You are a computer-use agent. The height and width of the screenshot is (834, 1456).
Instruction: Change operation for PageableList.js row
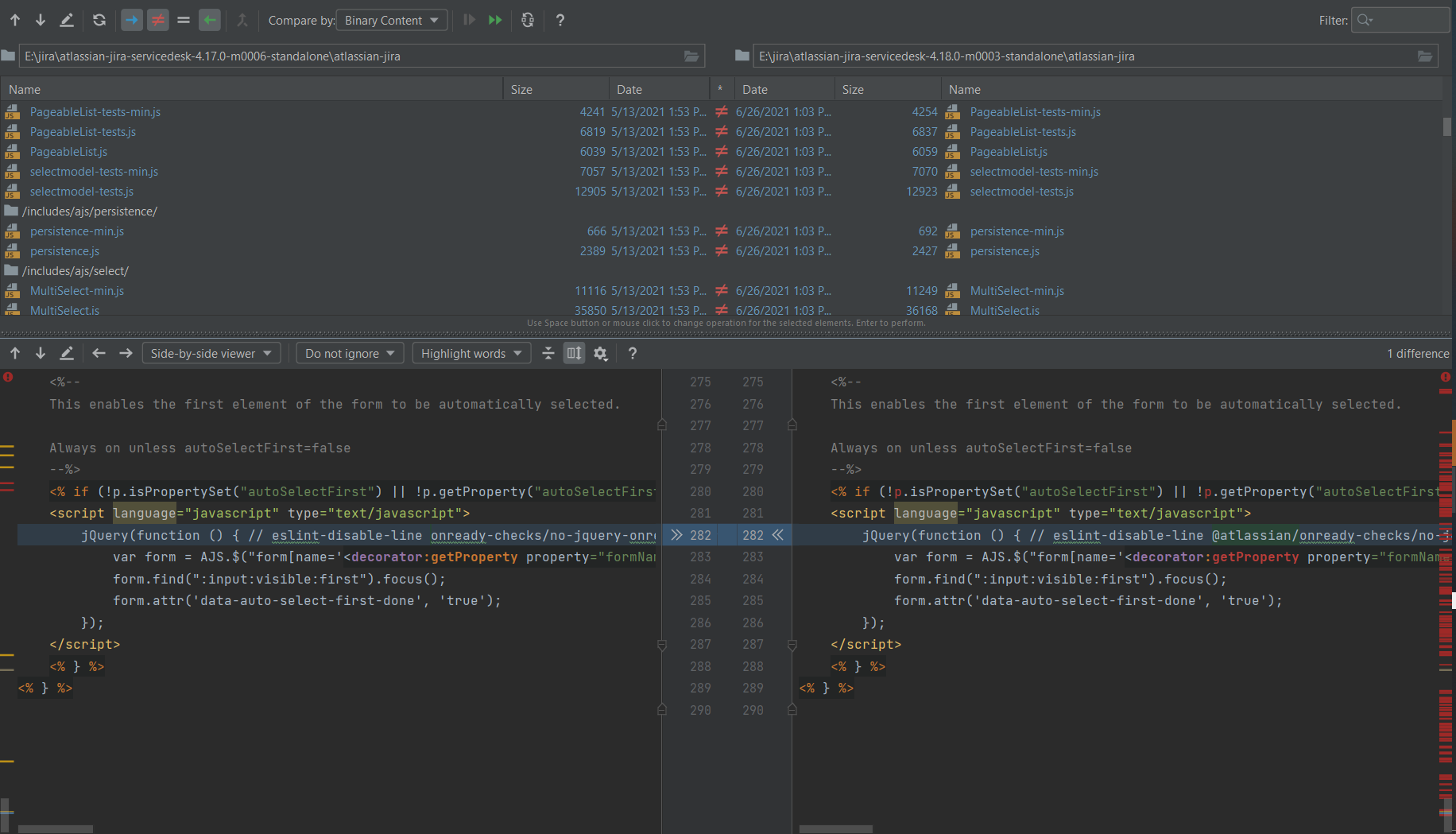pos(722,152)
